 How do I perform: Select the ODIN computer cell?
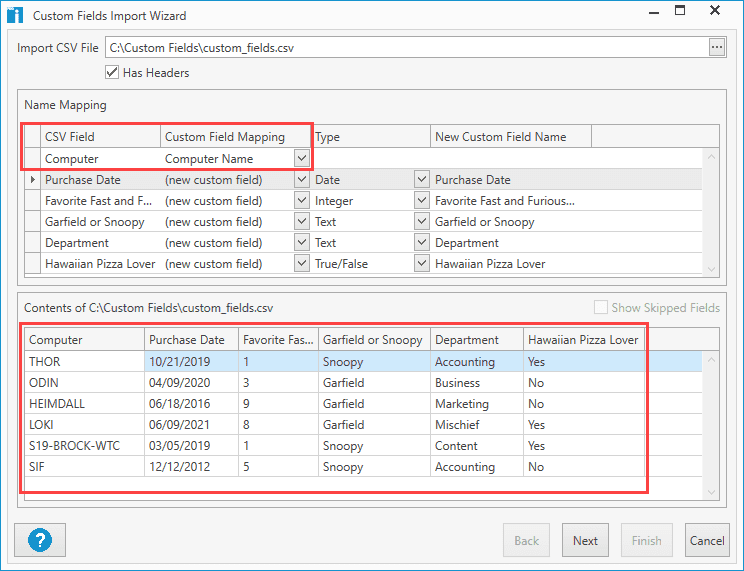(84, 383)
